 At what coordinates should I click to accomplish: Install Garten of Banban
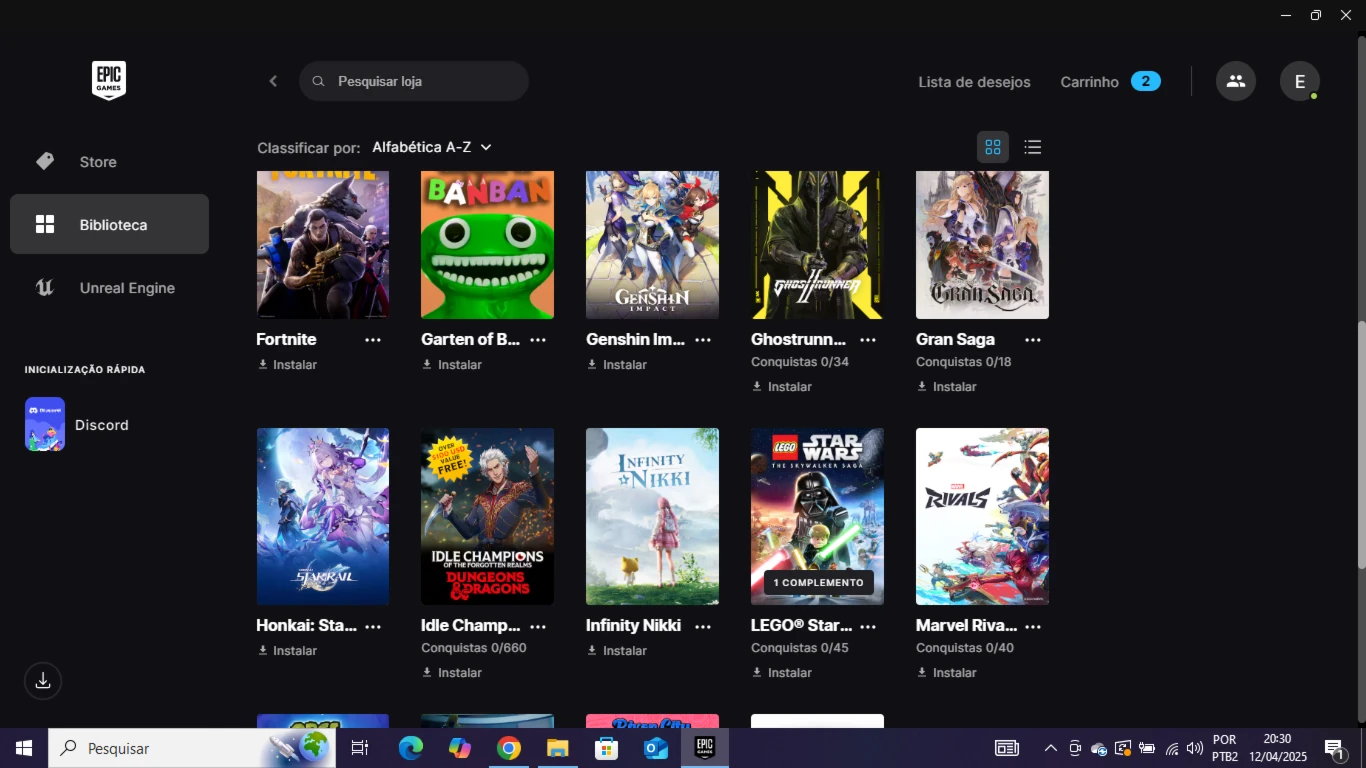[452, 365]
